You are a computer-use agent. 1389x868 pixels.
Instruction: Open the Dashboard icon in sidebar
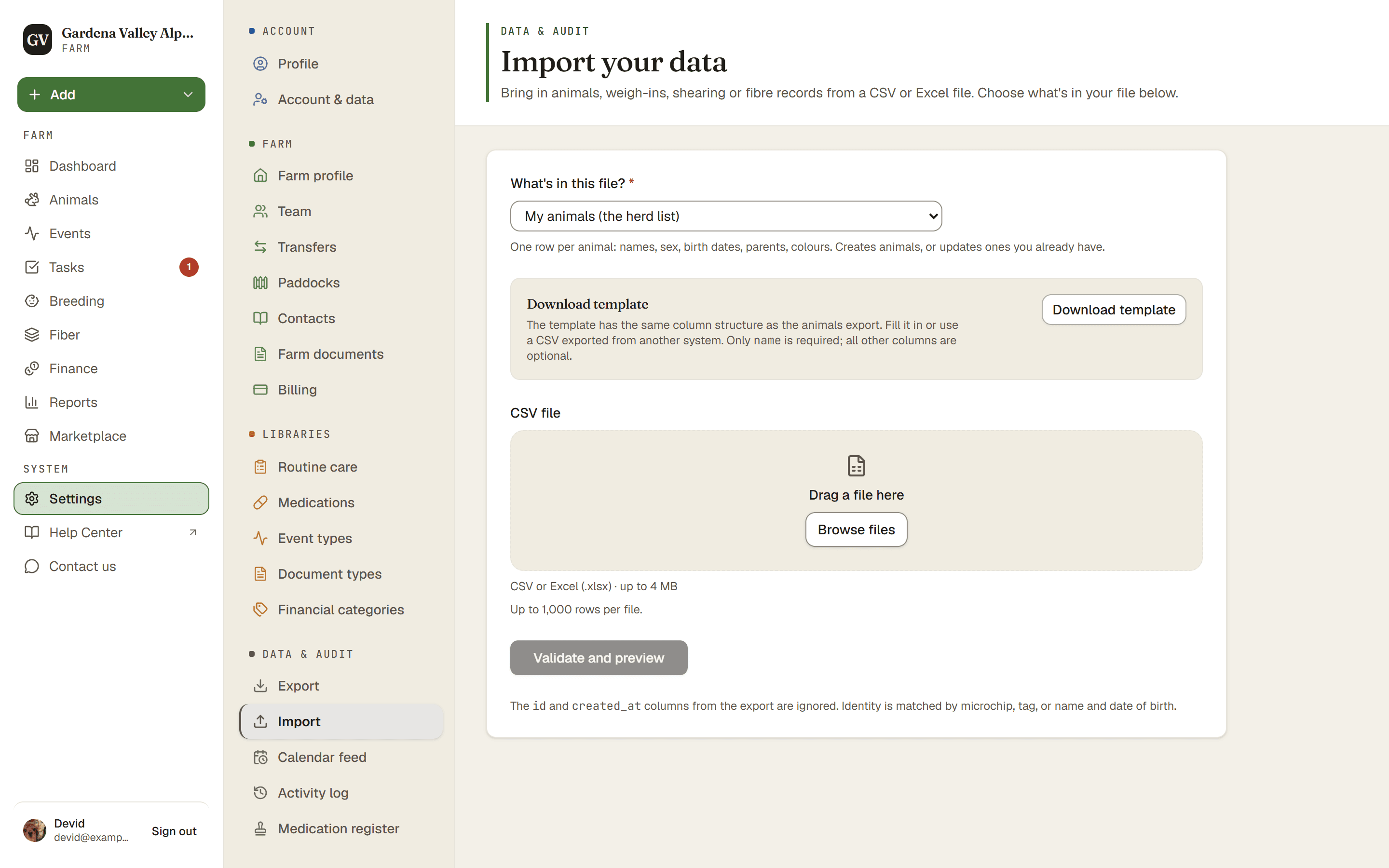click(x=31, y=166)
